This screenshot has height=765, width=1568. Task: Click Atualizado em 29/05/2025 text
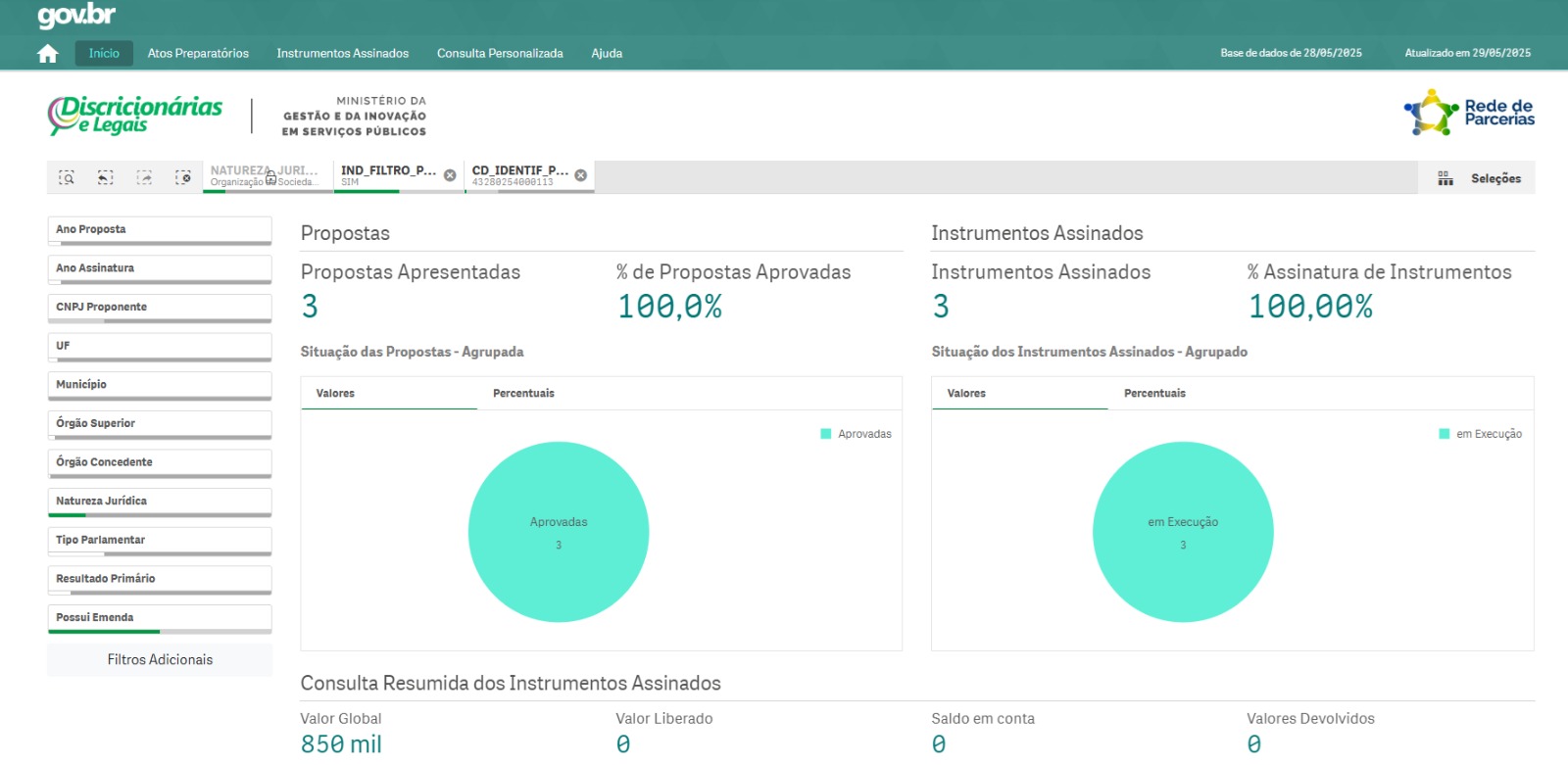tap(1467, 53)
